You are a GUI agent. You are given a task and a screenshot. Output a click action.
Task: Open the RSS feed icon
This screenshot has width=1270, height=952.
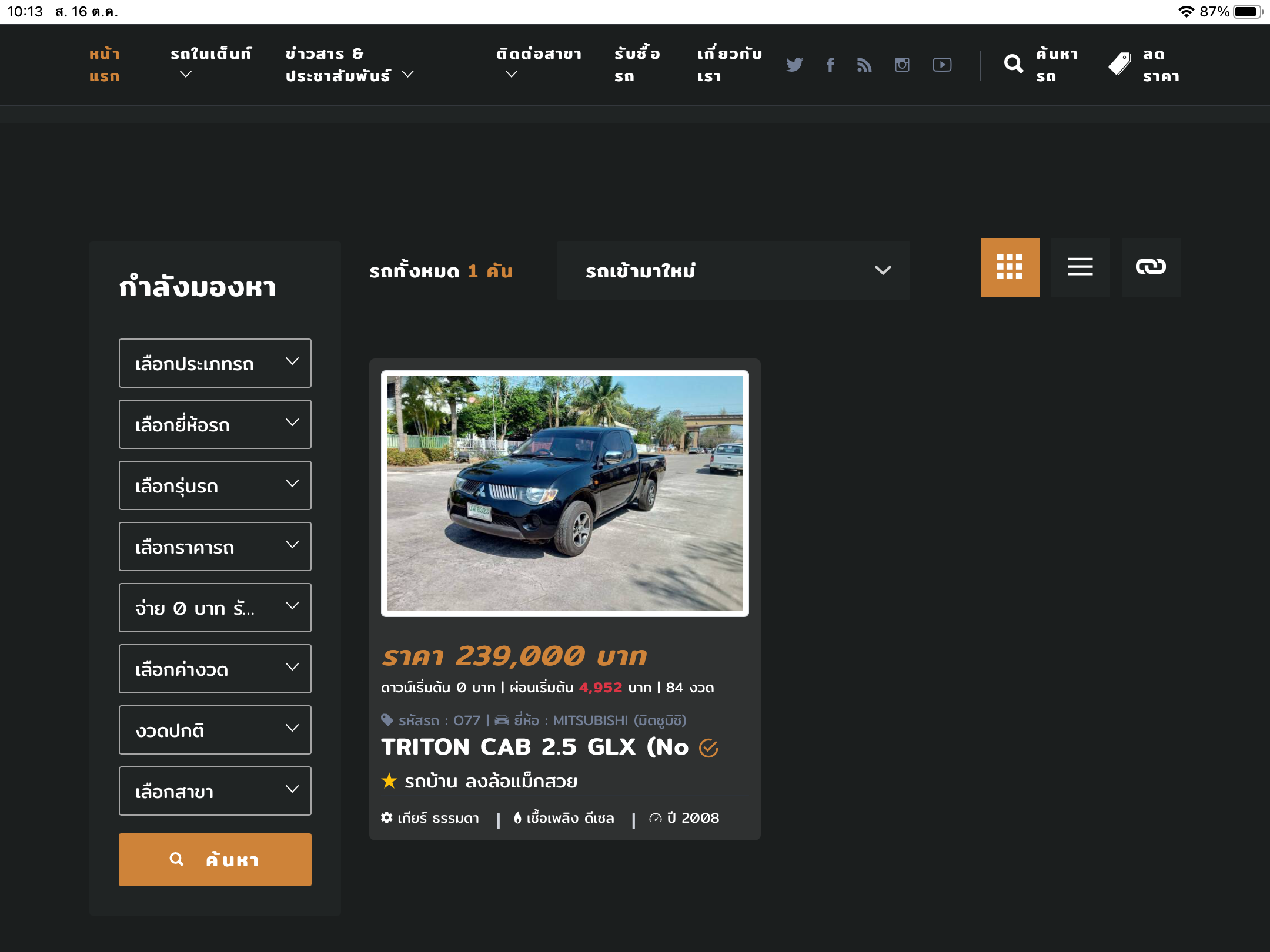[864, 65]
